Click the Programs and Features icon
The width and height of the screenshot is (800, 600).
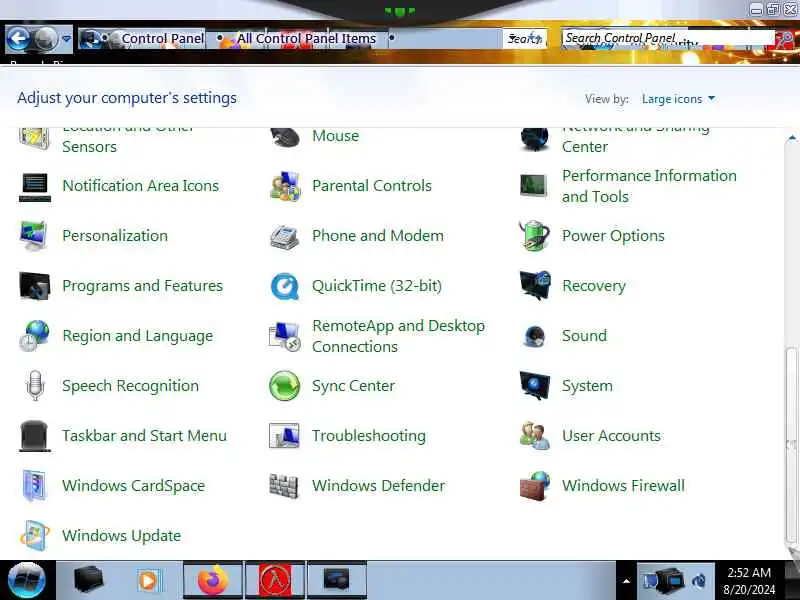tap(35, 286)
